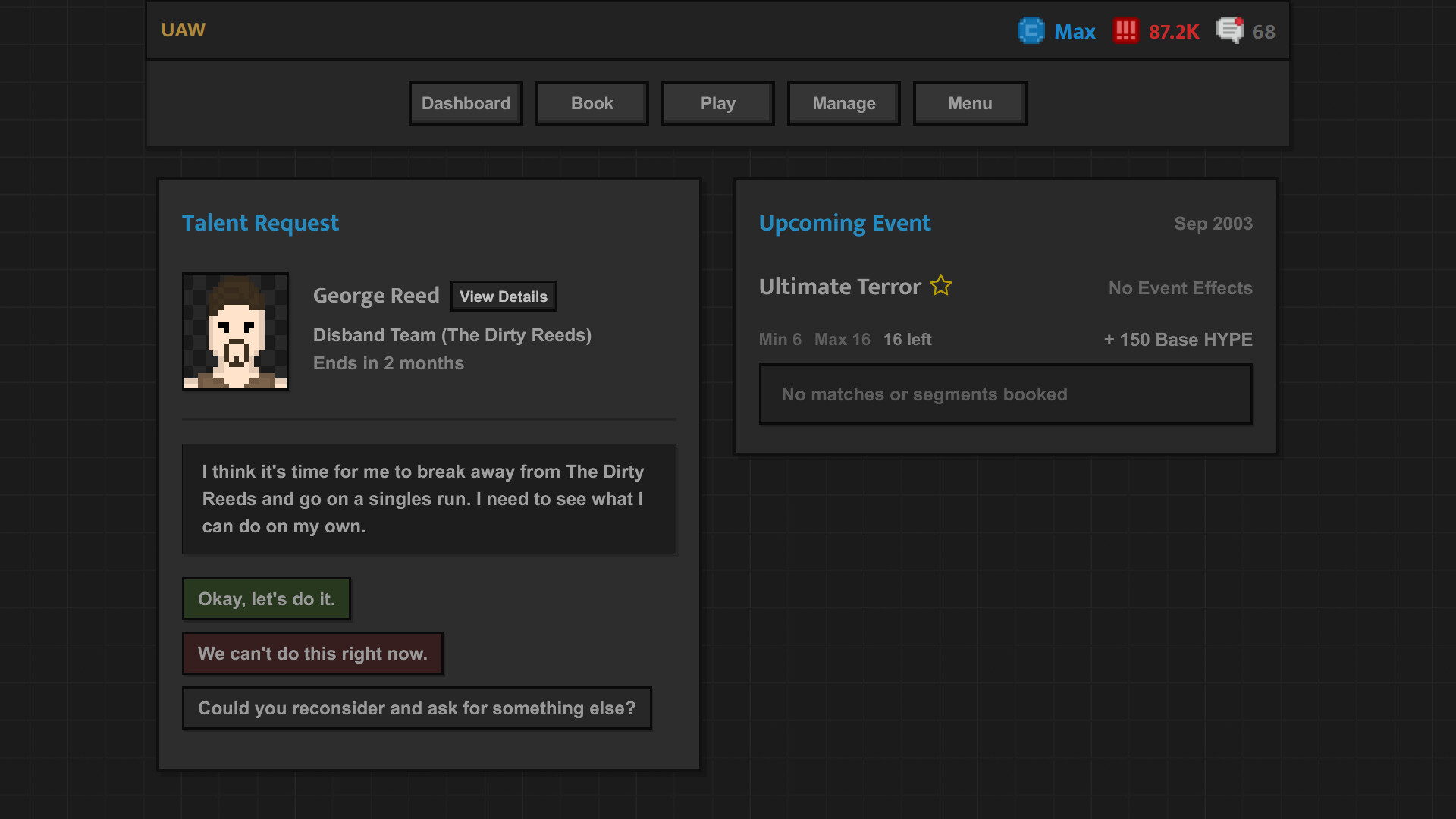Open the main Menu button
The image size is (1456, 819).
point(969,103)
